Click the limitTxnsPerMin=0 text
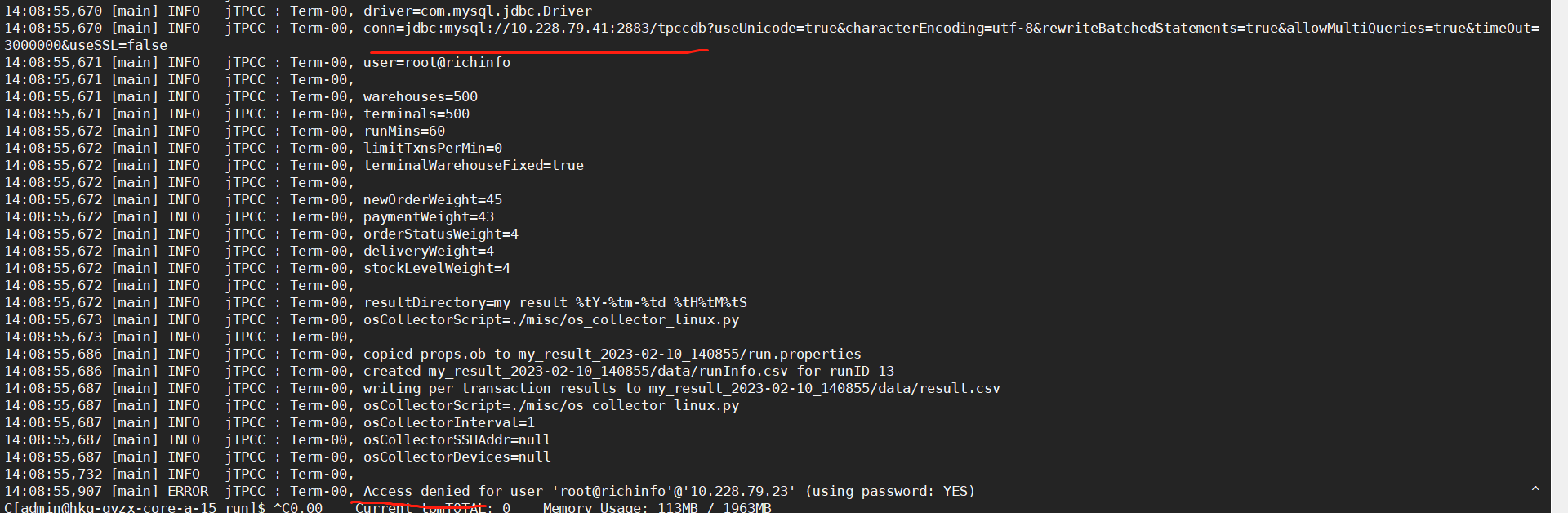This screenshot has height=513, width=1568. pos(433,148)
